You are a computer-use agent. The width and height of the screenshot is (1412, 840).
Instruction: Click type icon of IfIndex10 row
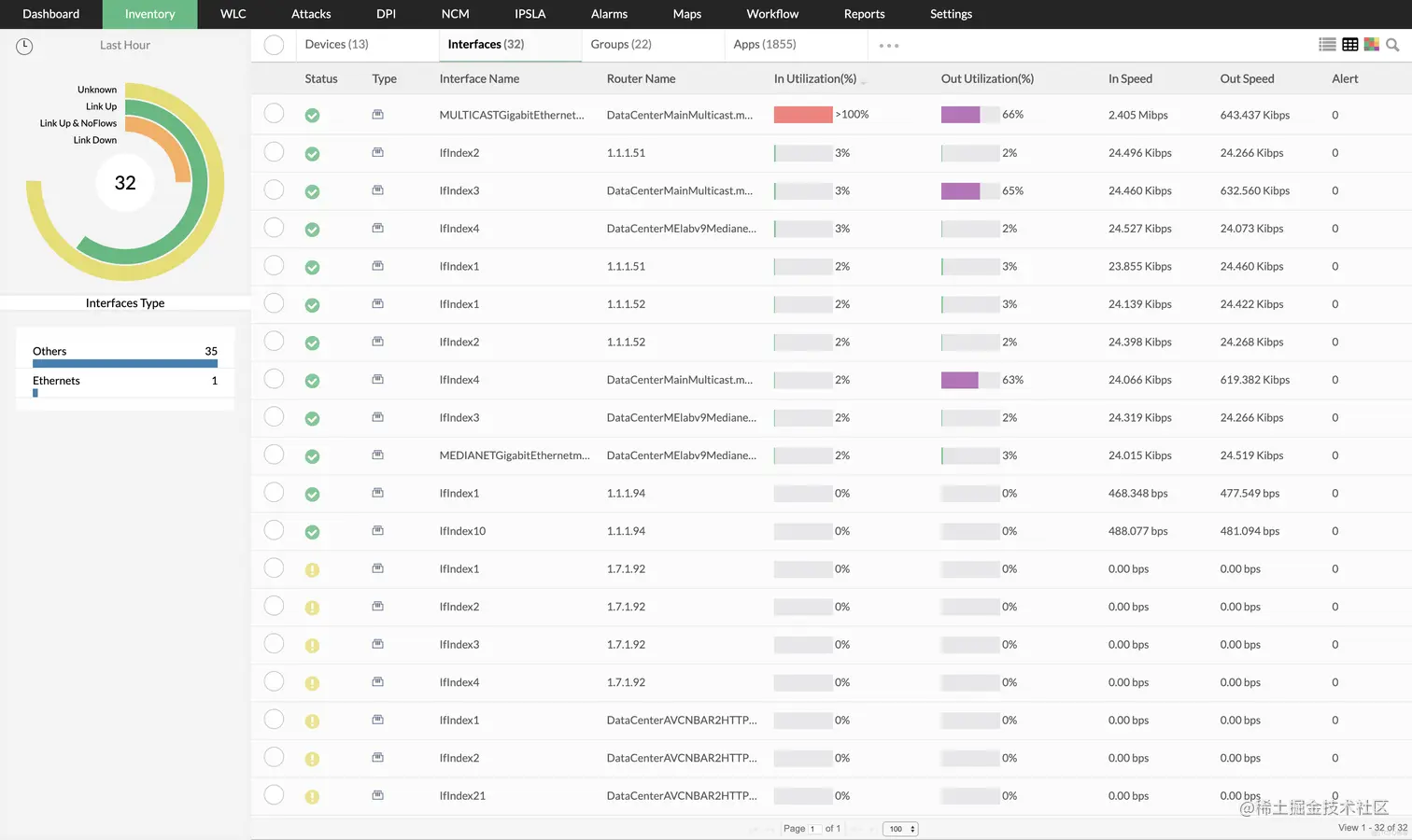point(378,531)
